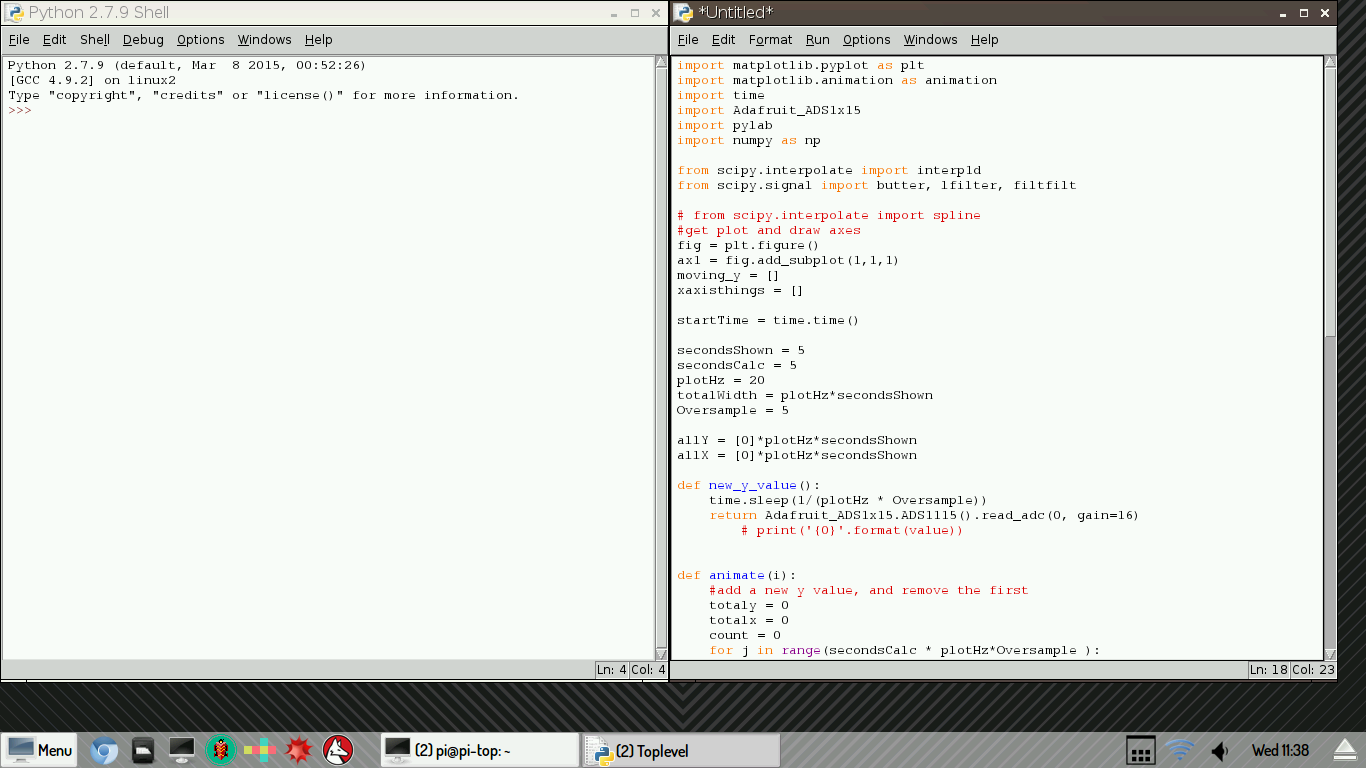Minimize the Python 2.7.9 Shell window
The height and width of the screenshot is (768, 1366).
(612, 14)
